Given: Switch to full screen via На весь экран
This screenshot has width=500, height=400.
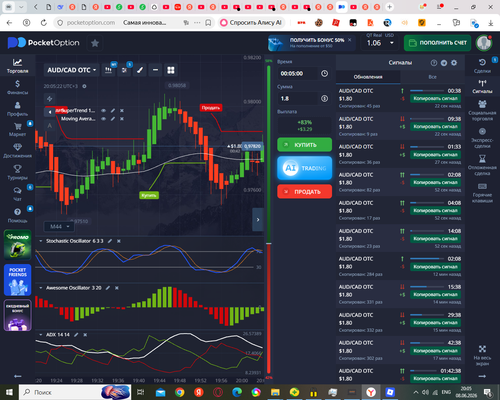Looking at the screenshot, I should pos(482,355).
